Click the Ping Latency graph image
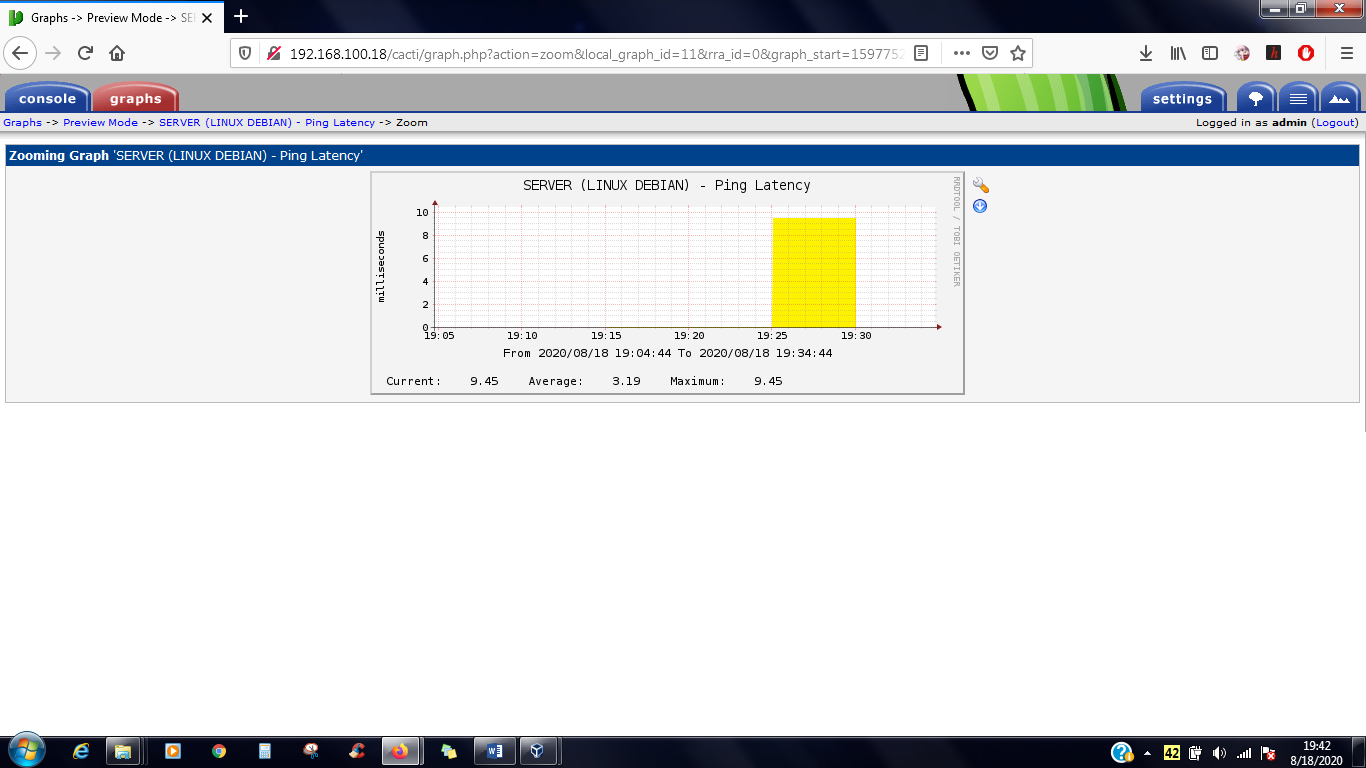1366x768 pixels. (x=667, y=283)
